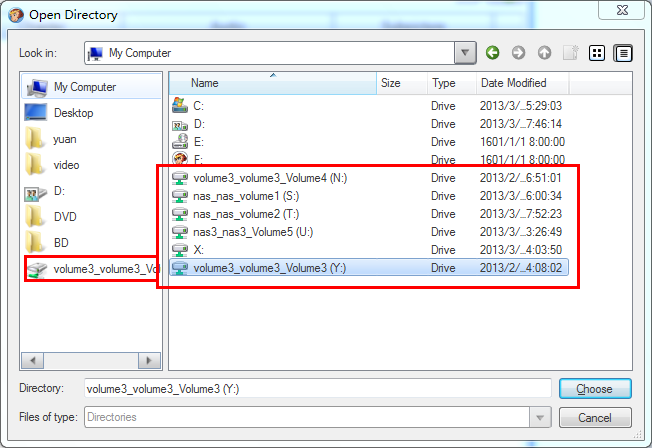Viewport: 652px width, 448px height.
Task: Open the Look in dropdown arrow
Action: 465,53
